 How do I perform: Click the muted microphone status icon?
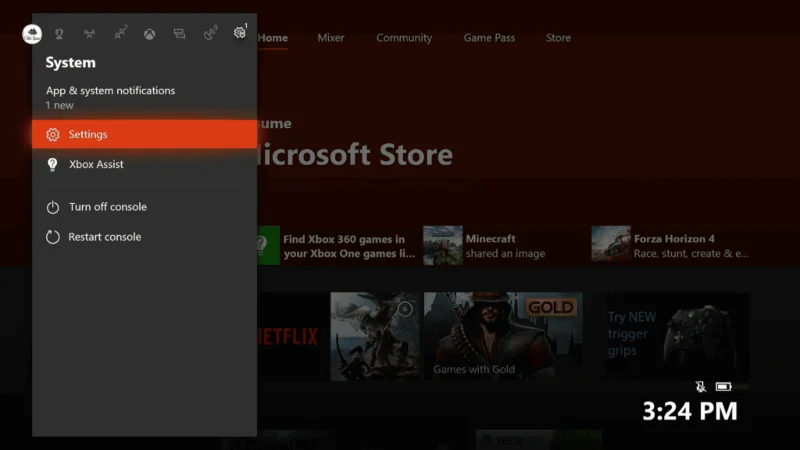[x=701, y=387]
